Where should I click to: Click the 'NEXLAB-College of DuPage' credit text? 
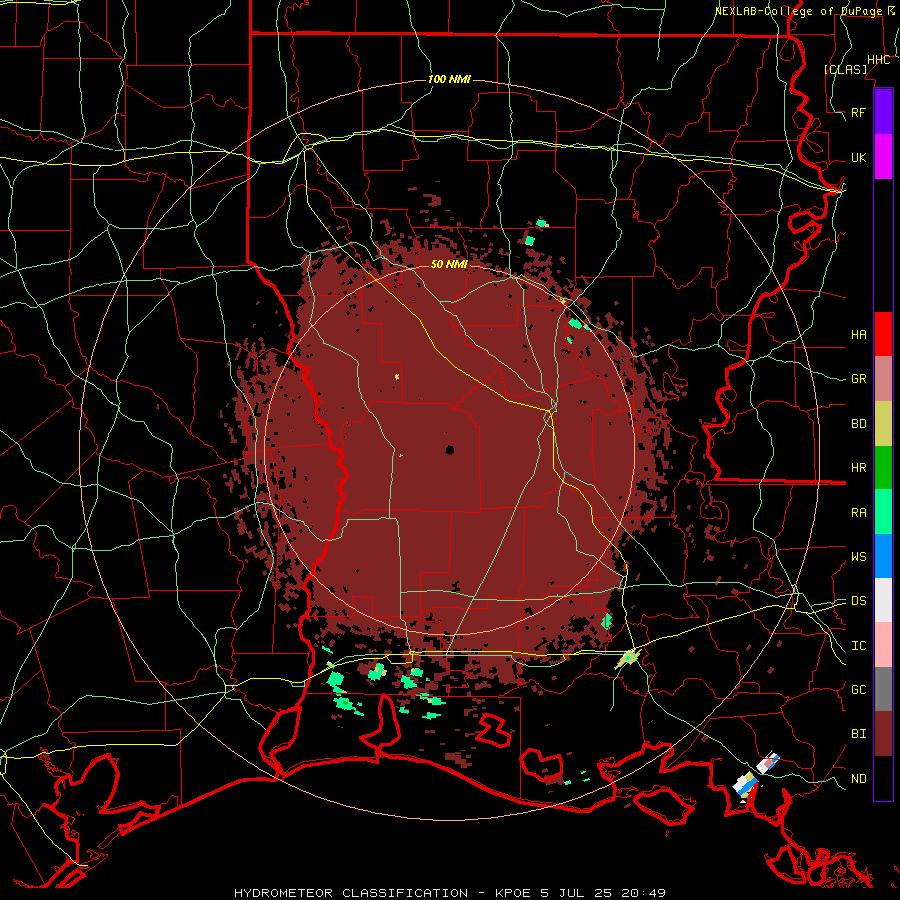point(798,11)
